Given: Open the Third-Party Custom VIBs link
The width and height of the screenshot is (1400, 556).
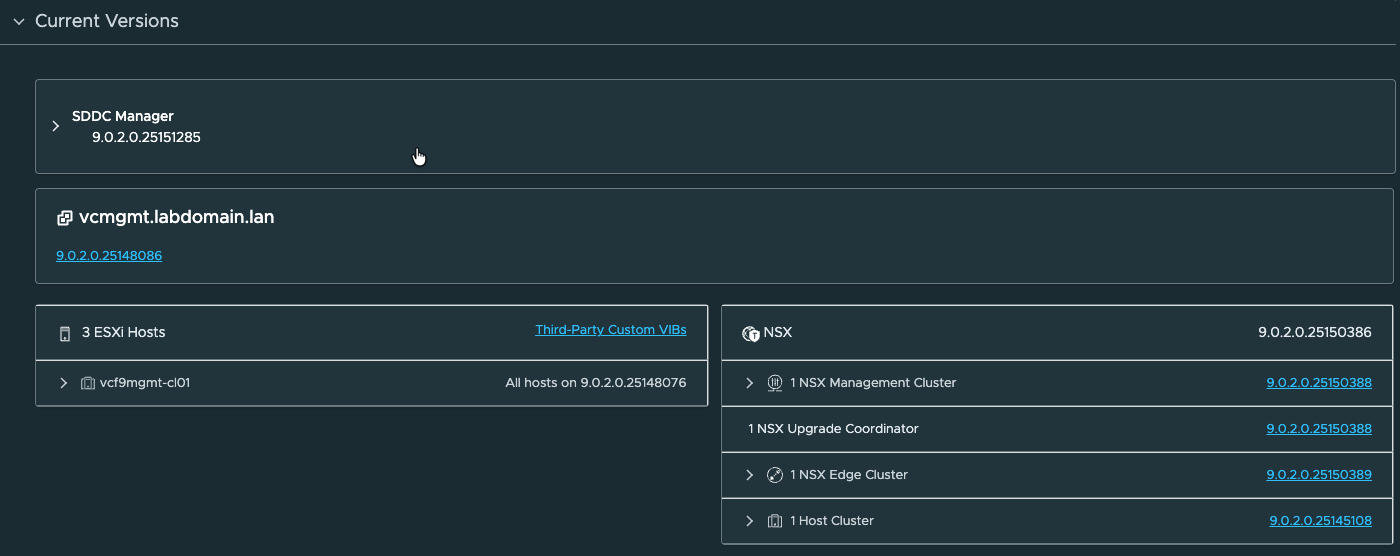Looking at the screenshot, I should [610, 330].
